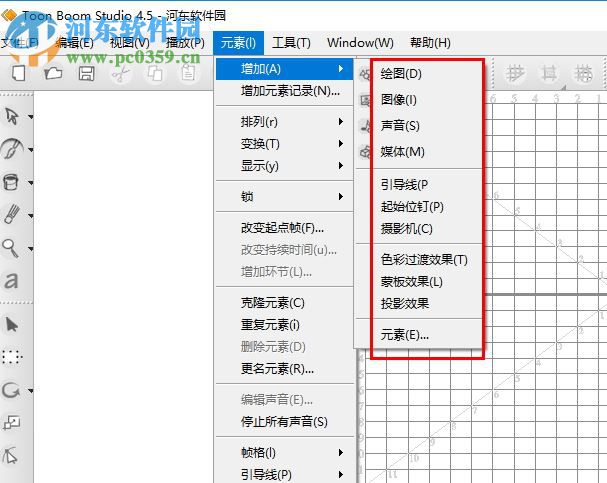Expand the 锁 submenu
Screen dimensions: 607x483
[x=285, y=197]
